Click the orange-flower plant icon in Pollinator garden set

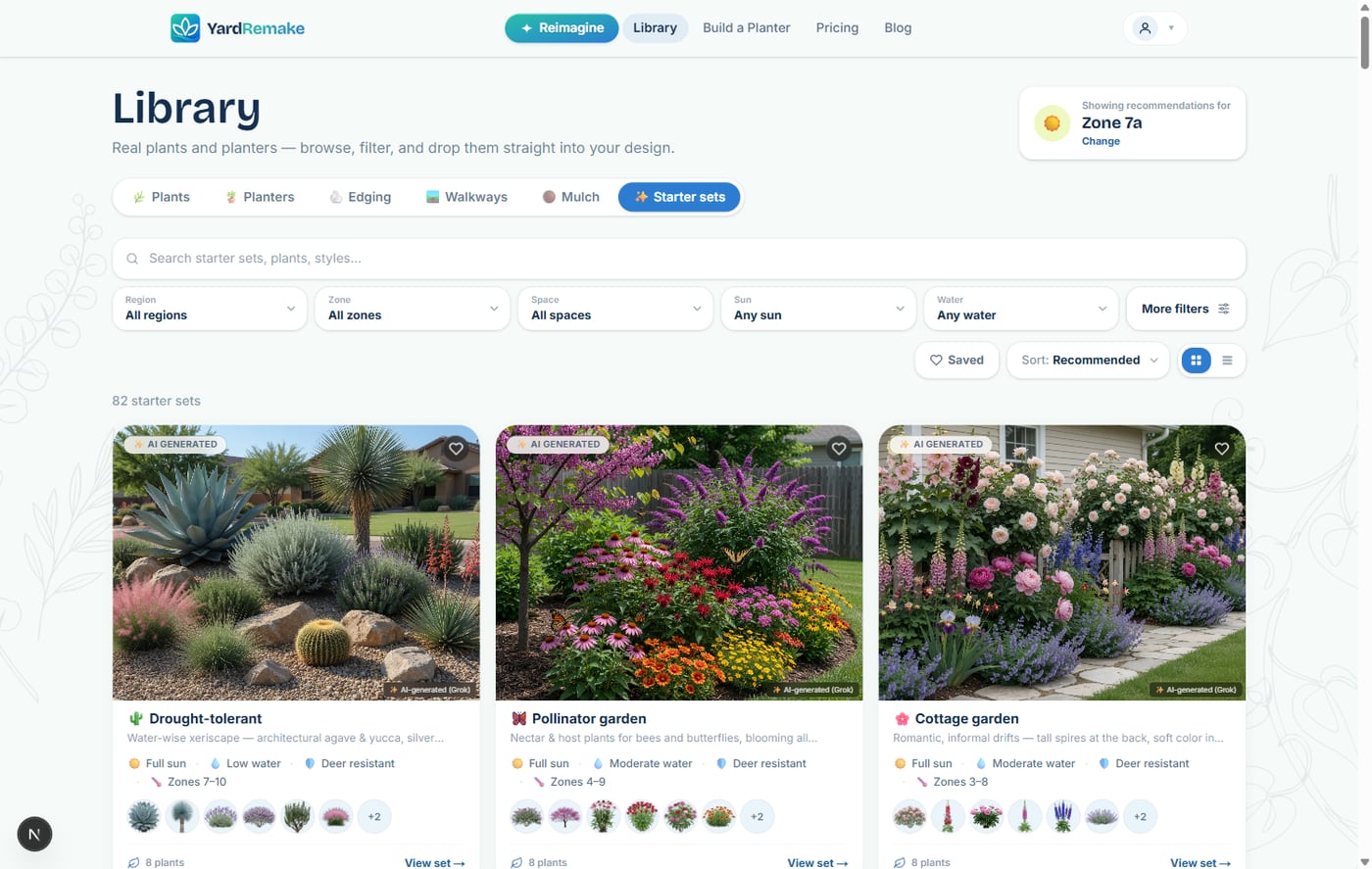click(x=719, y=816)
